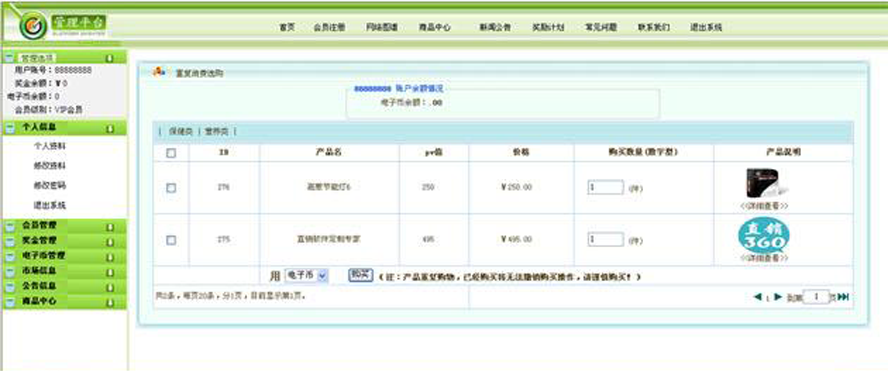Image resolution: width=888 pixels, height=371 pixels.
Task: Expand the 市场信息 section arrow
Action: (110, 272)
